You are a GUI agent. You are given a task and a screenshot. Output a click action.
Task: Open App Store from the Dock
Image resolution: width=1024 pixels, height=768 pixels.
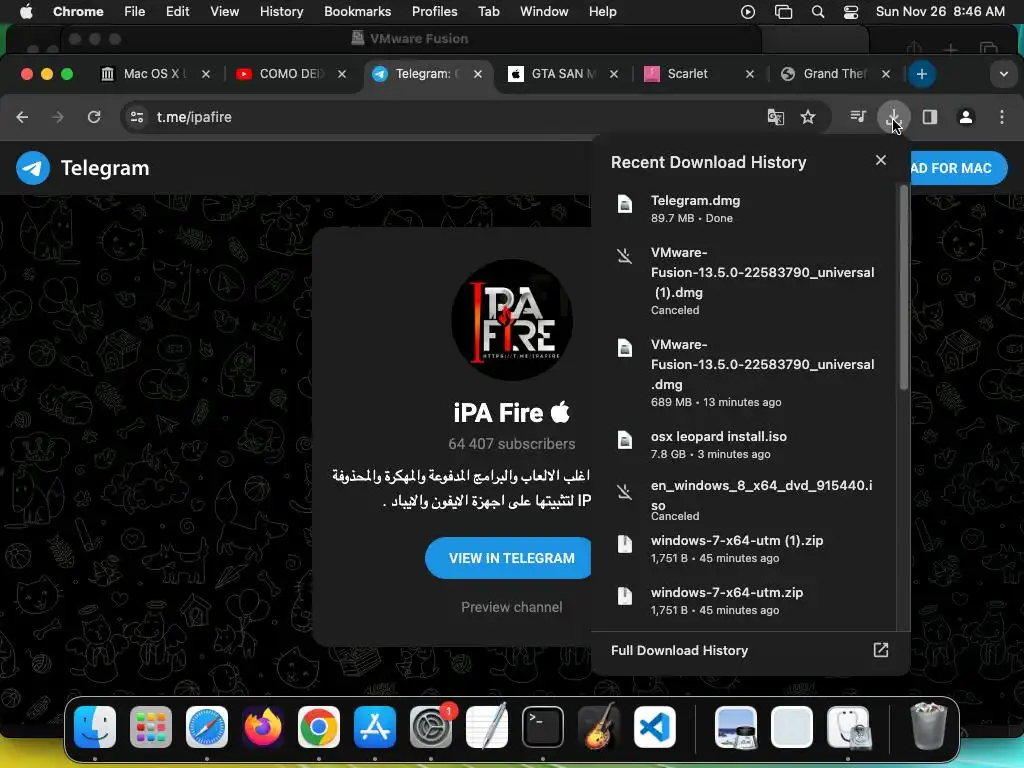tap(375, 727)
